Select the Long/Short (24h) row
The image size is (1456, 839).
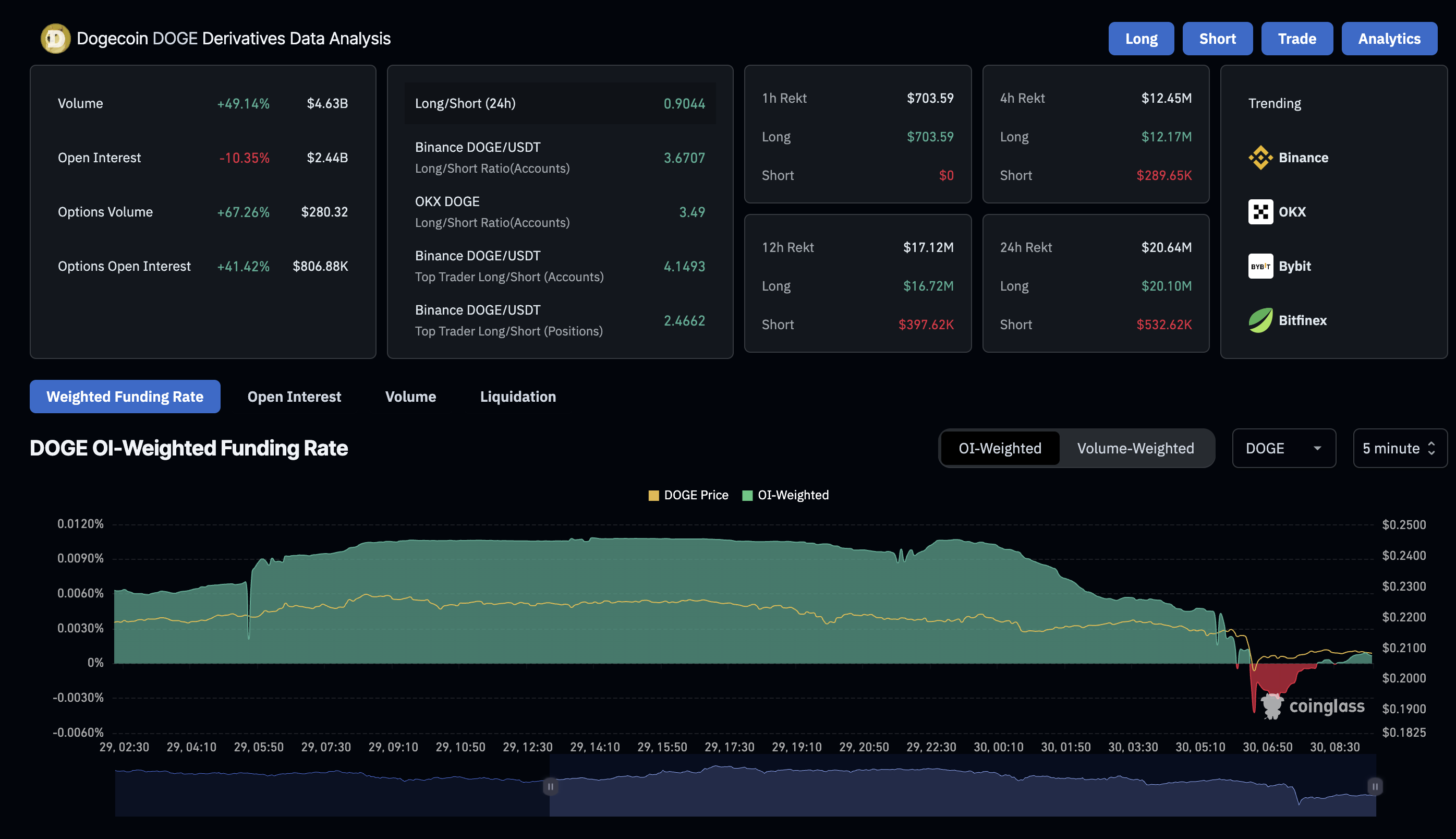pyautogui.click(x=559, y=104)
